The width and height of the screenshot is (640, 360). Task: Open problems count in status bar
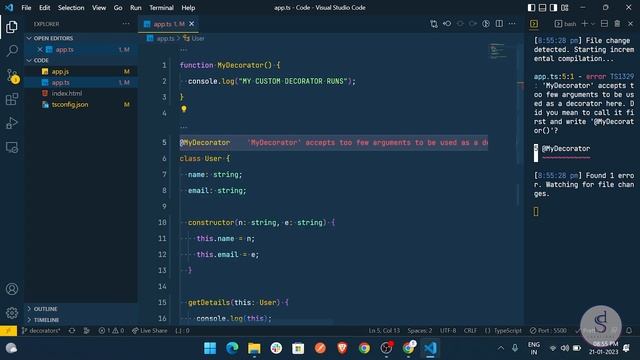point(111,331)
